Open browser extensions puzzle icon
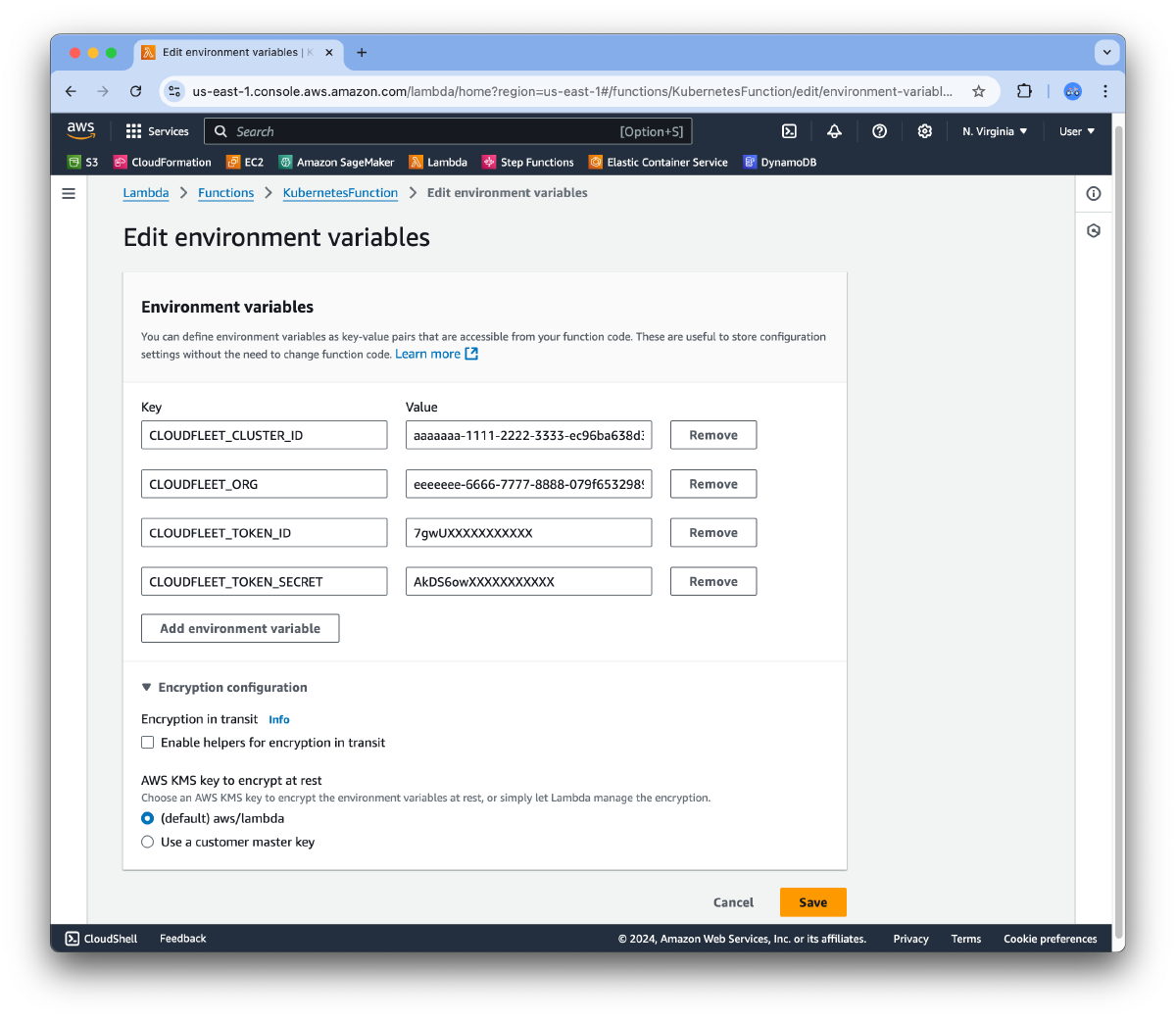The height and width of the screenshot is (1019, 1176). pos(1024,91)
